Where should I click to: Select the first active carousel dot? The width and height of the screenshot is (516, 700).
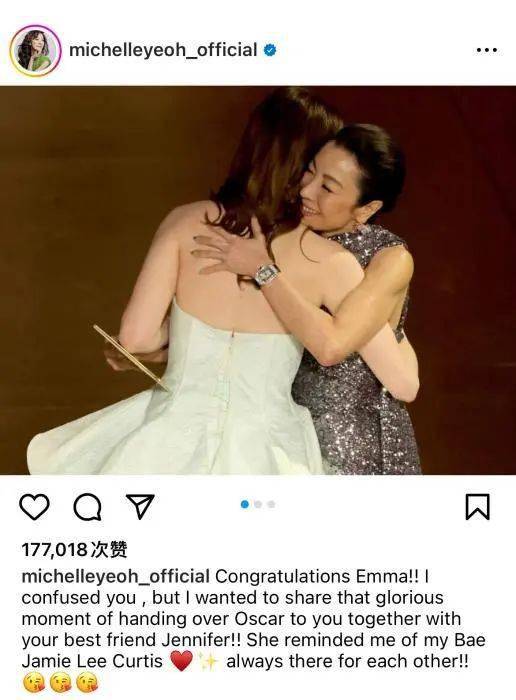coord(245,504)
